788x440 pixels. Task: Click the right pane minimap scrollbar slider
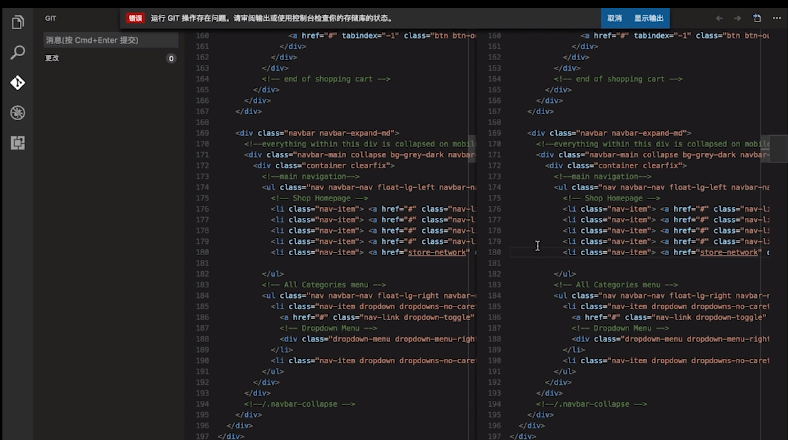(773, 149)
